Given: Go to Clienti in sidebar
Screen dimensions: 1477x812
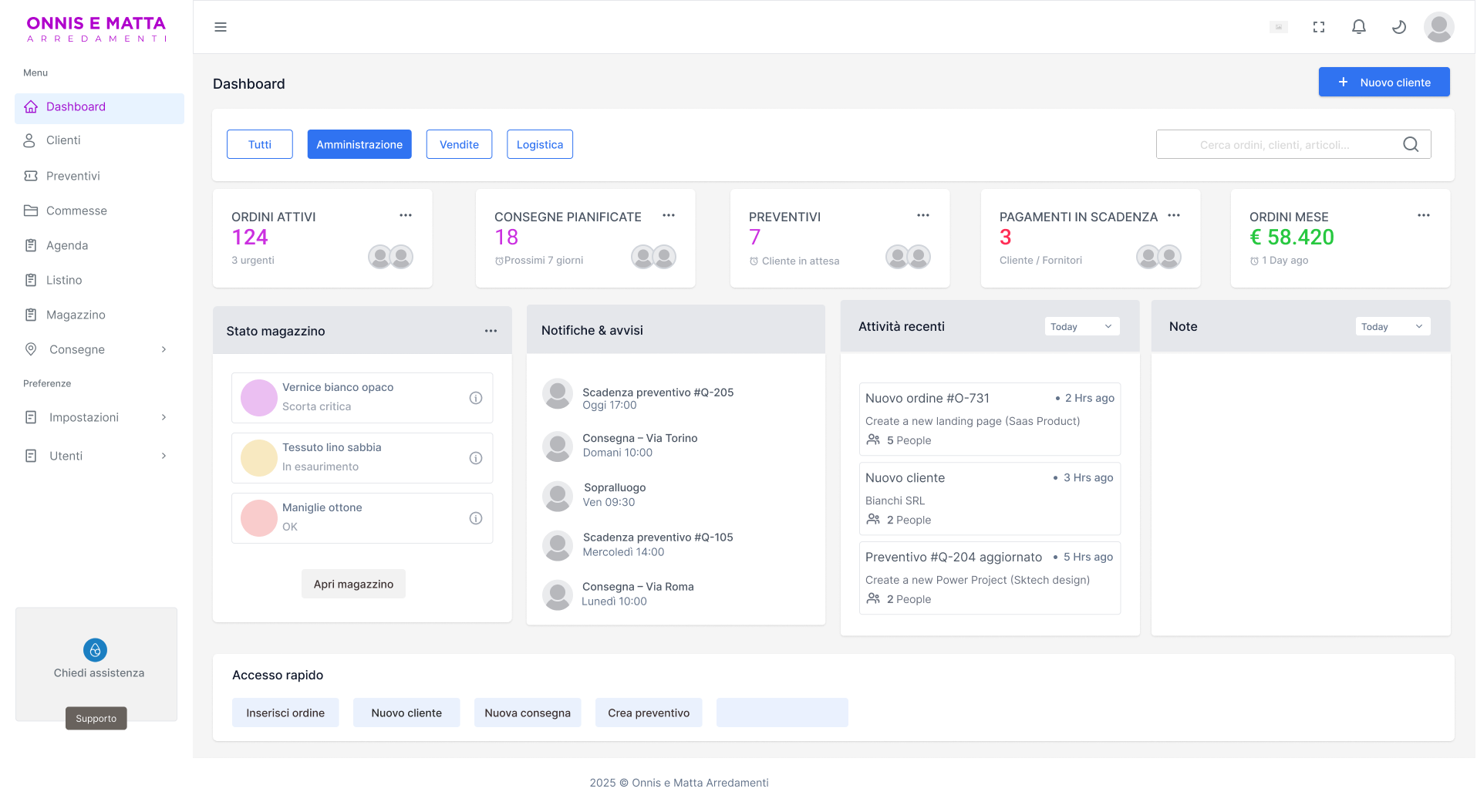Looking at the screenshot, I should tap(63, 140).
